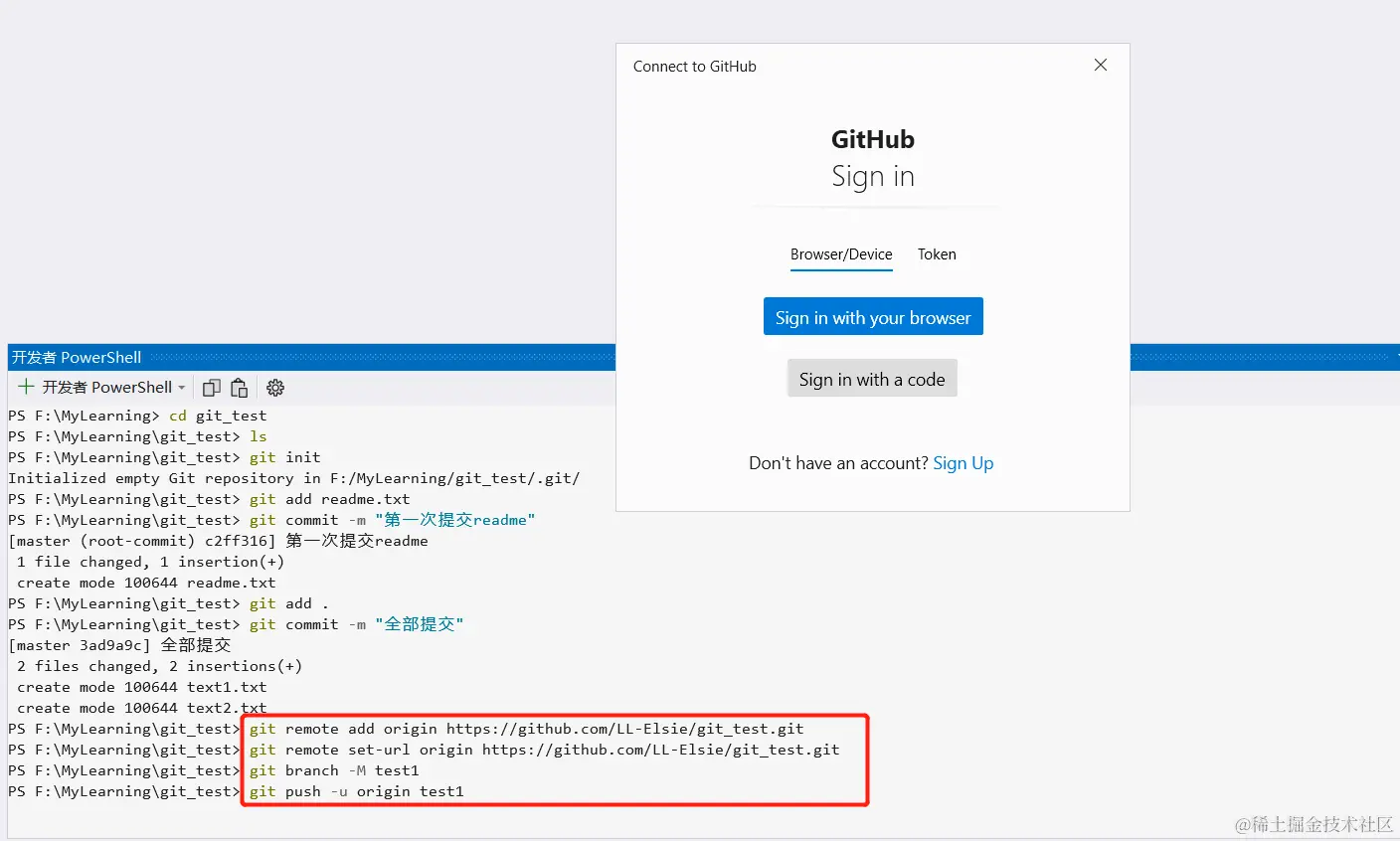Follow the Sign Up link
The height and width of the screenshot is (841, 1400).
(962, 462)
